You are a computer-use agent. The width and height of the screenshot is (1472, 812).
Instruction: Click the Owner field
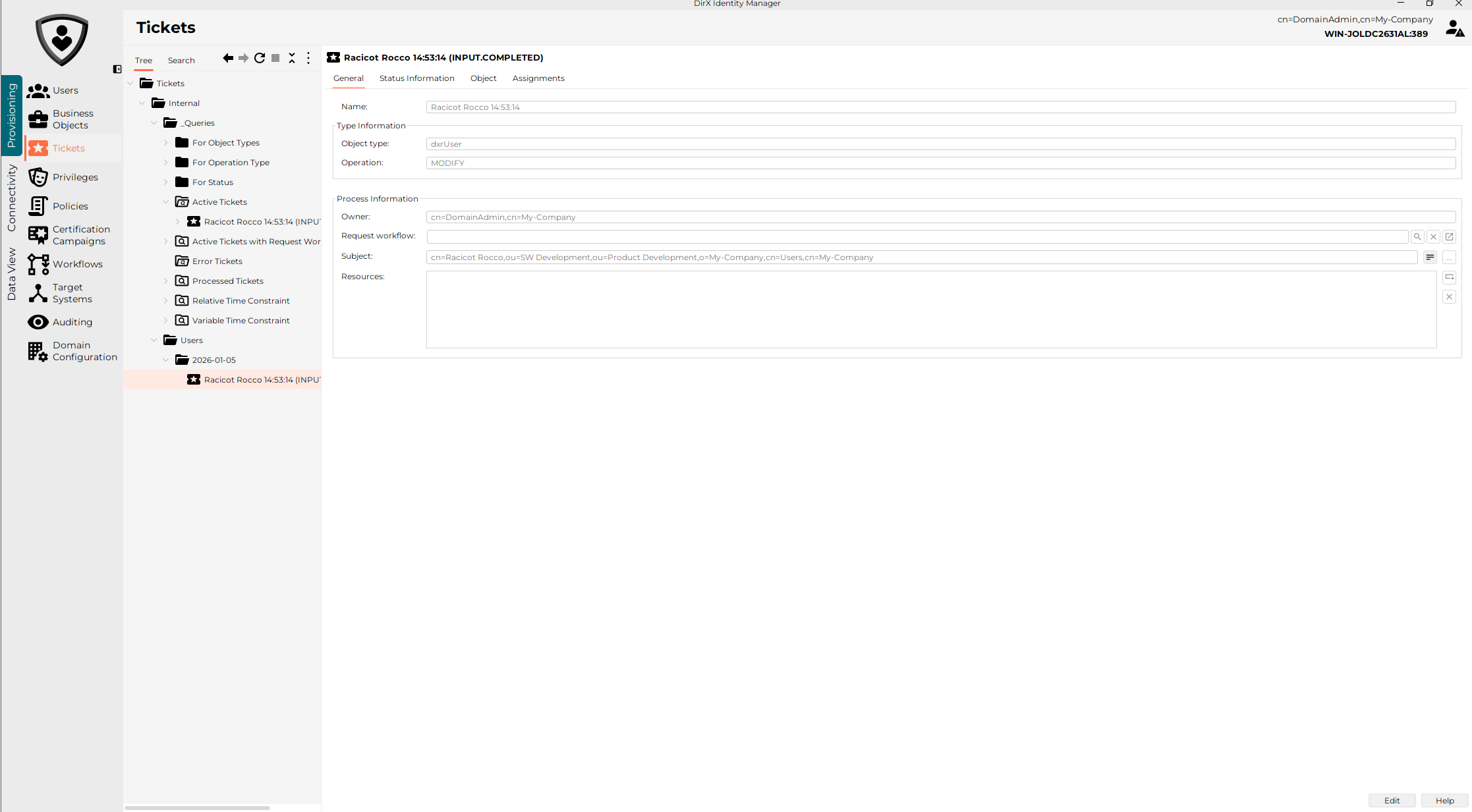pyautogui.click(x=941, y=217)
